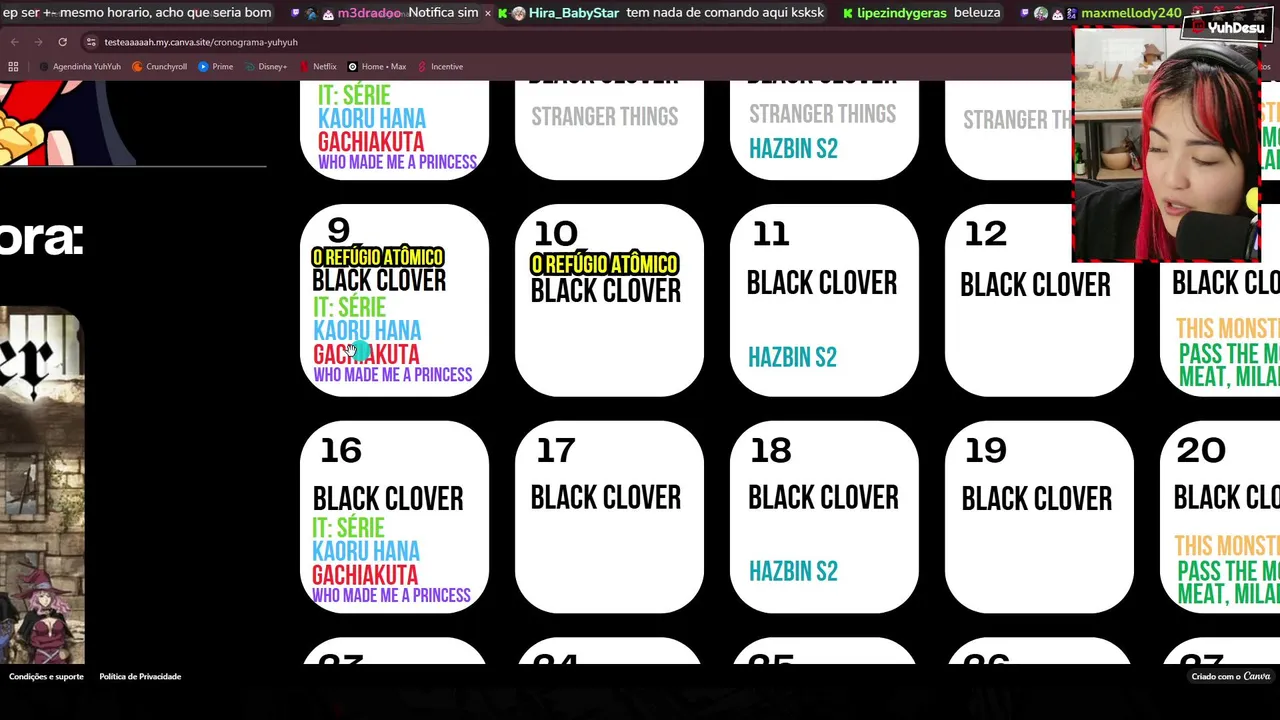Image resolution: width=1280 pixels, height=720 pixels.
Task: Select day 10 number on calendar
Action: tap(556, 235)
